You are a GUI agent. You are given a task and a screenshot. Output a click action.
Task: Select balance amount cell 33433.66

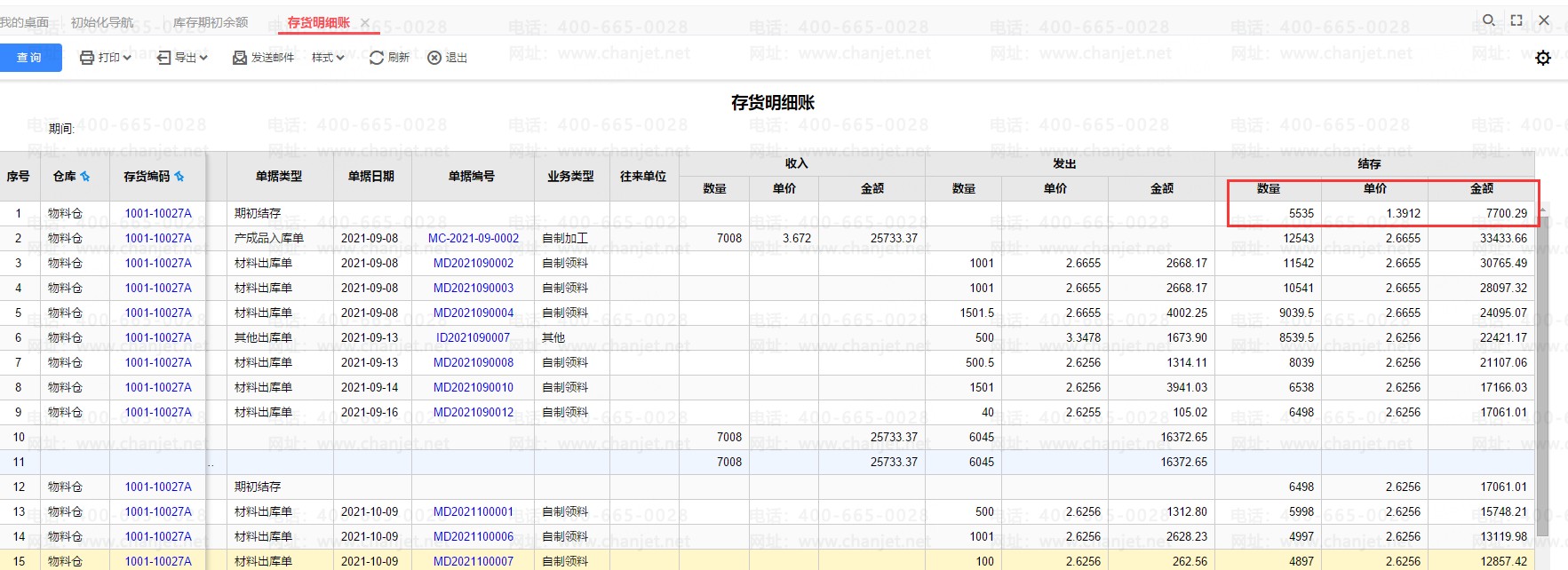pyautogui.click(x=1481, y=239)
